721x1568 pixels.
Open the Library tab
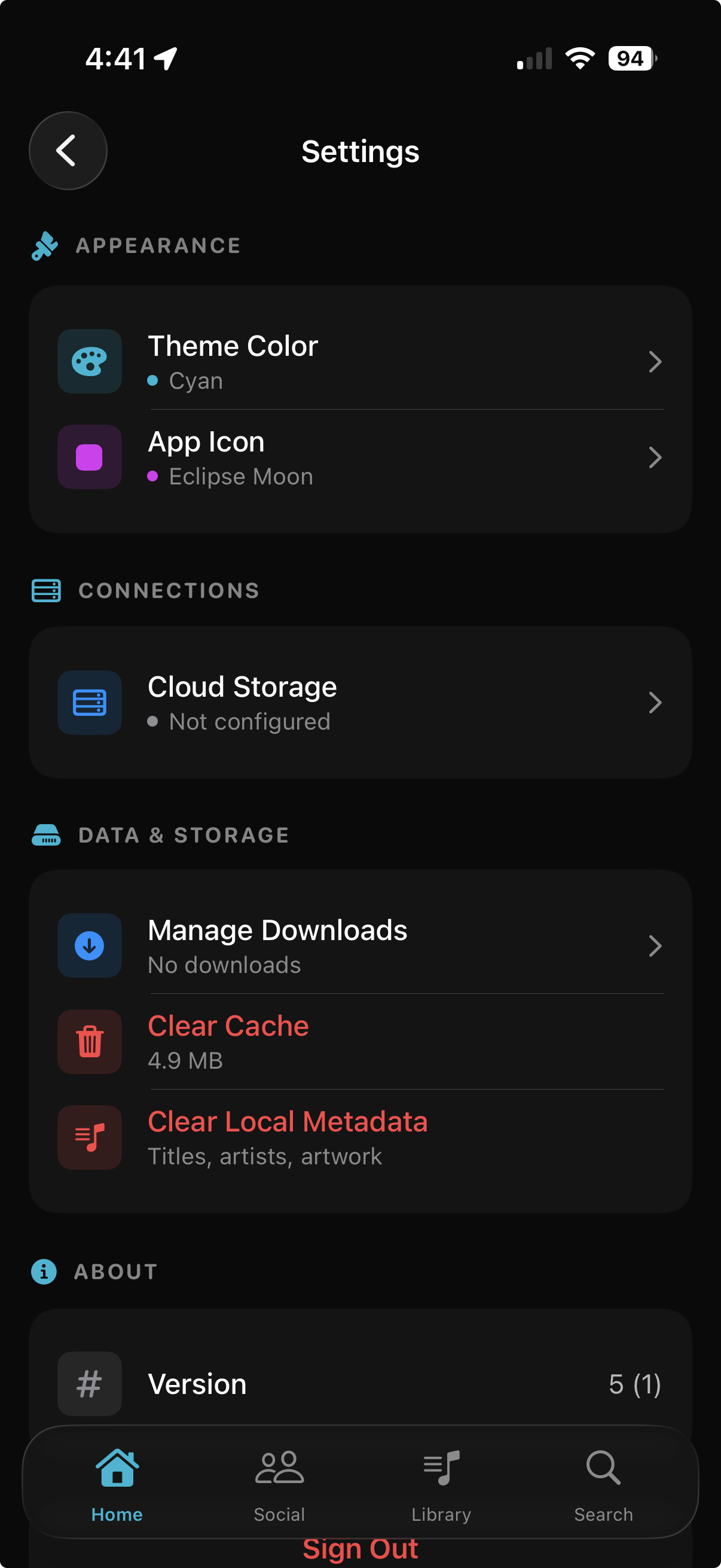[441, 1483]
